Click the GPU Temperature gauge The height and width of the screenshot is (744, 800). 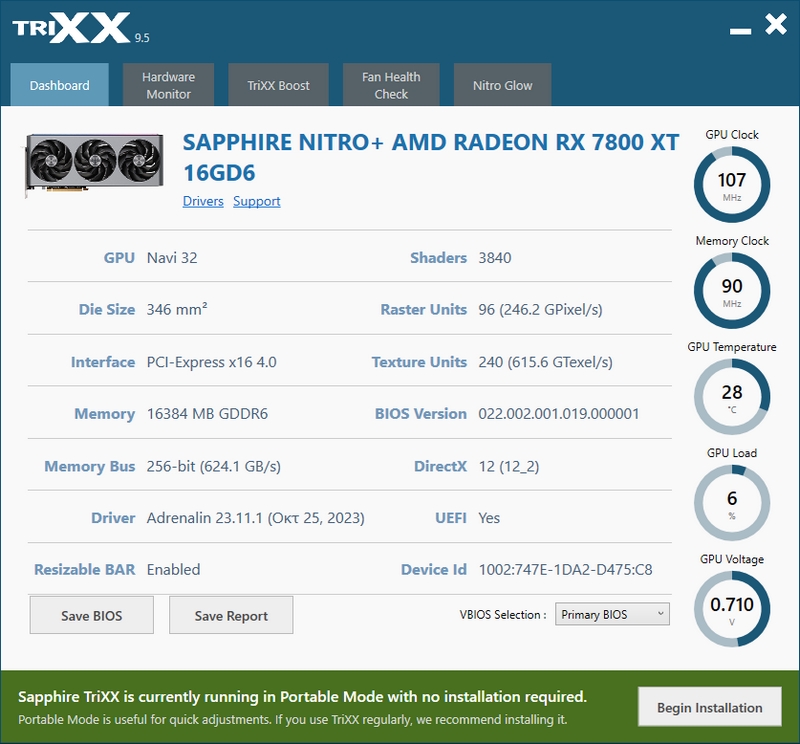[x=732, y=397]
